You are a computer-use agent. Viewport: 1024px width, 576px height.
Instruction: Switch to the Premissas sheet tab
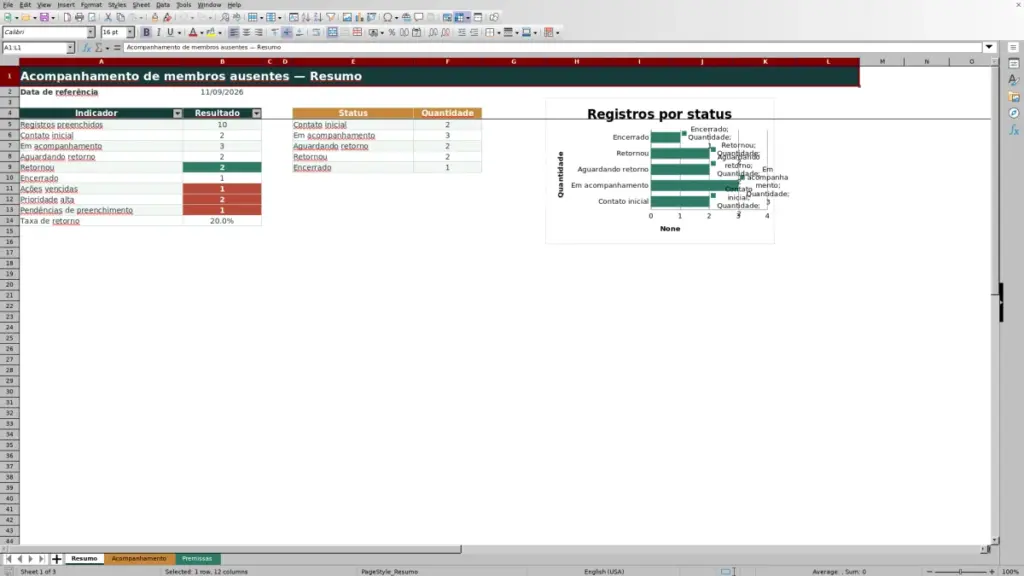(x=197, y=558)
